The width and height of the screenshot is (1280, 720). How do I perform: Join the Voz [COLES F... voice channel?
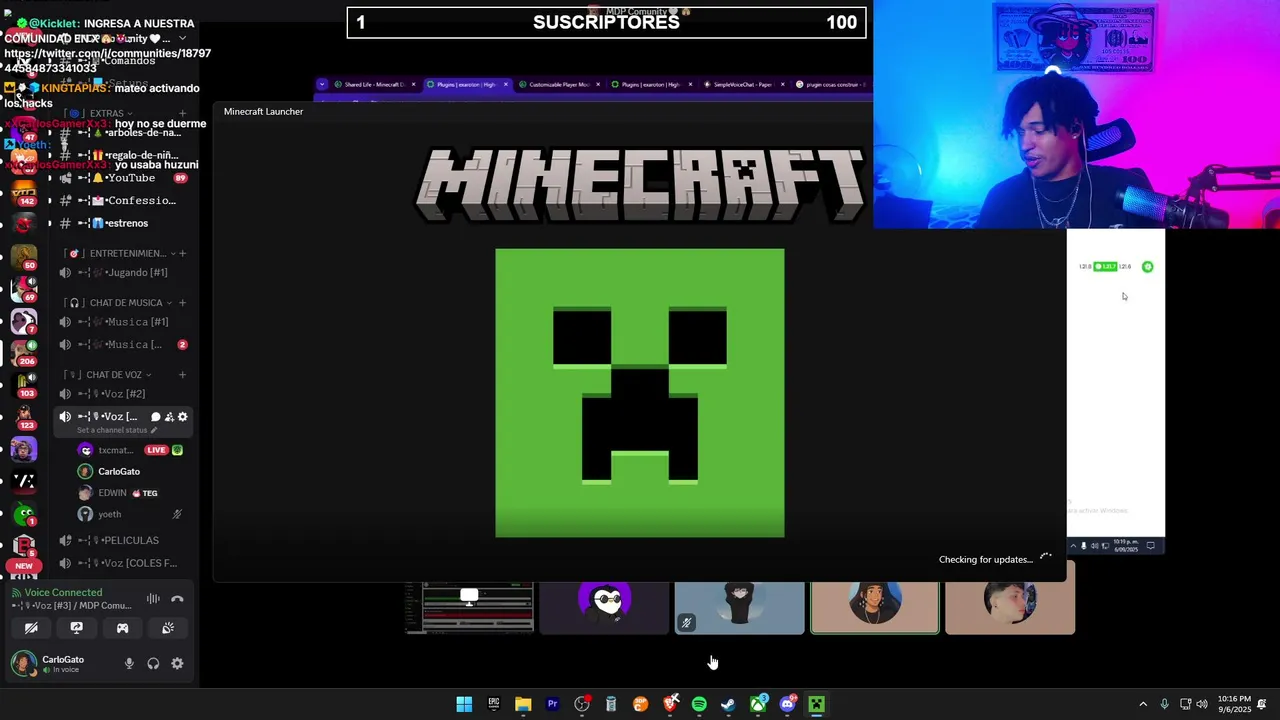click(x=123, y=563)
